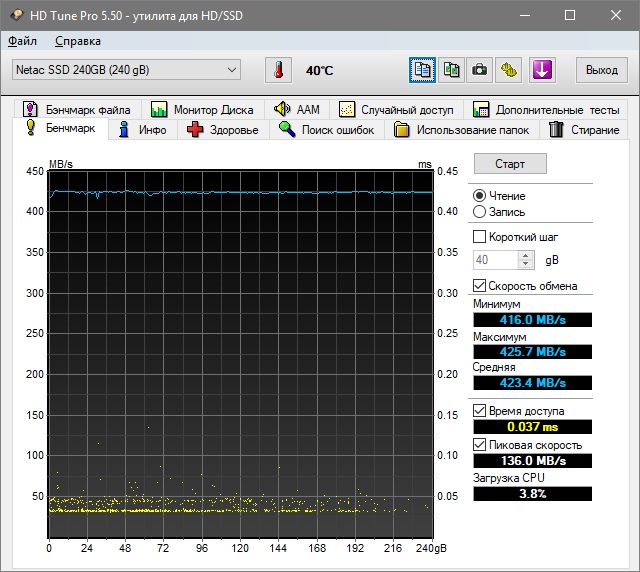This screenshot has height=572, width=640.
Task: Open the Здоровье tab
Action: tap(223, 130)
